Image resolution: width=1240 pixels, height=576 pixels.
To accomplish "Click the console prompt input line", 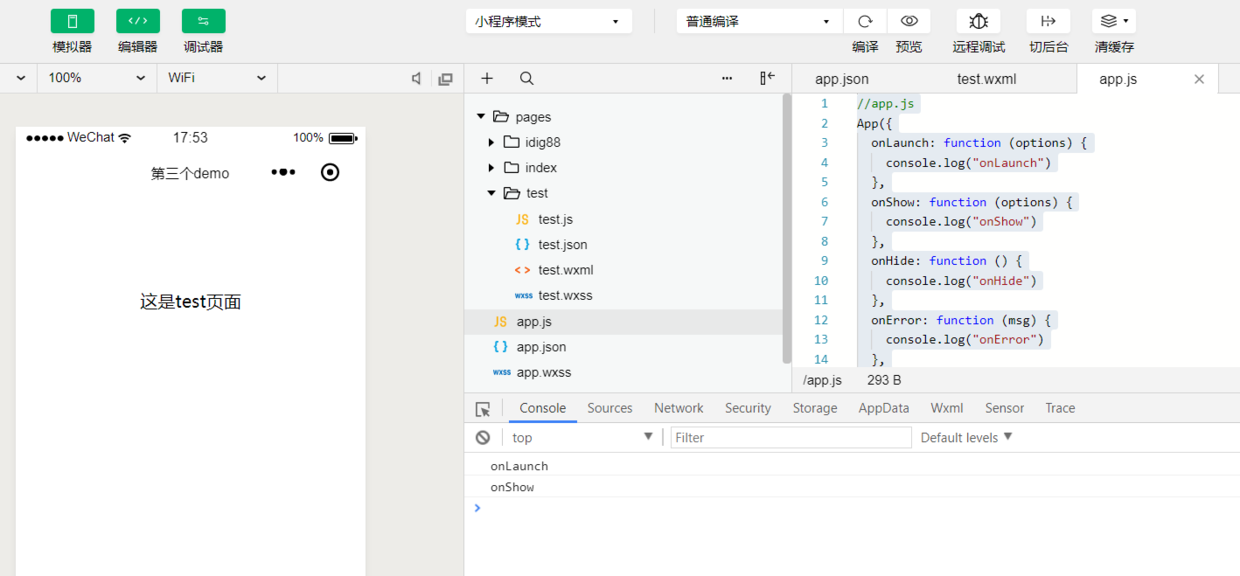I will pyautogui.click(x=852, y=508).
